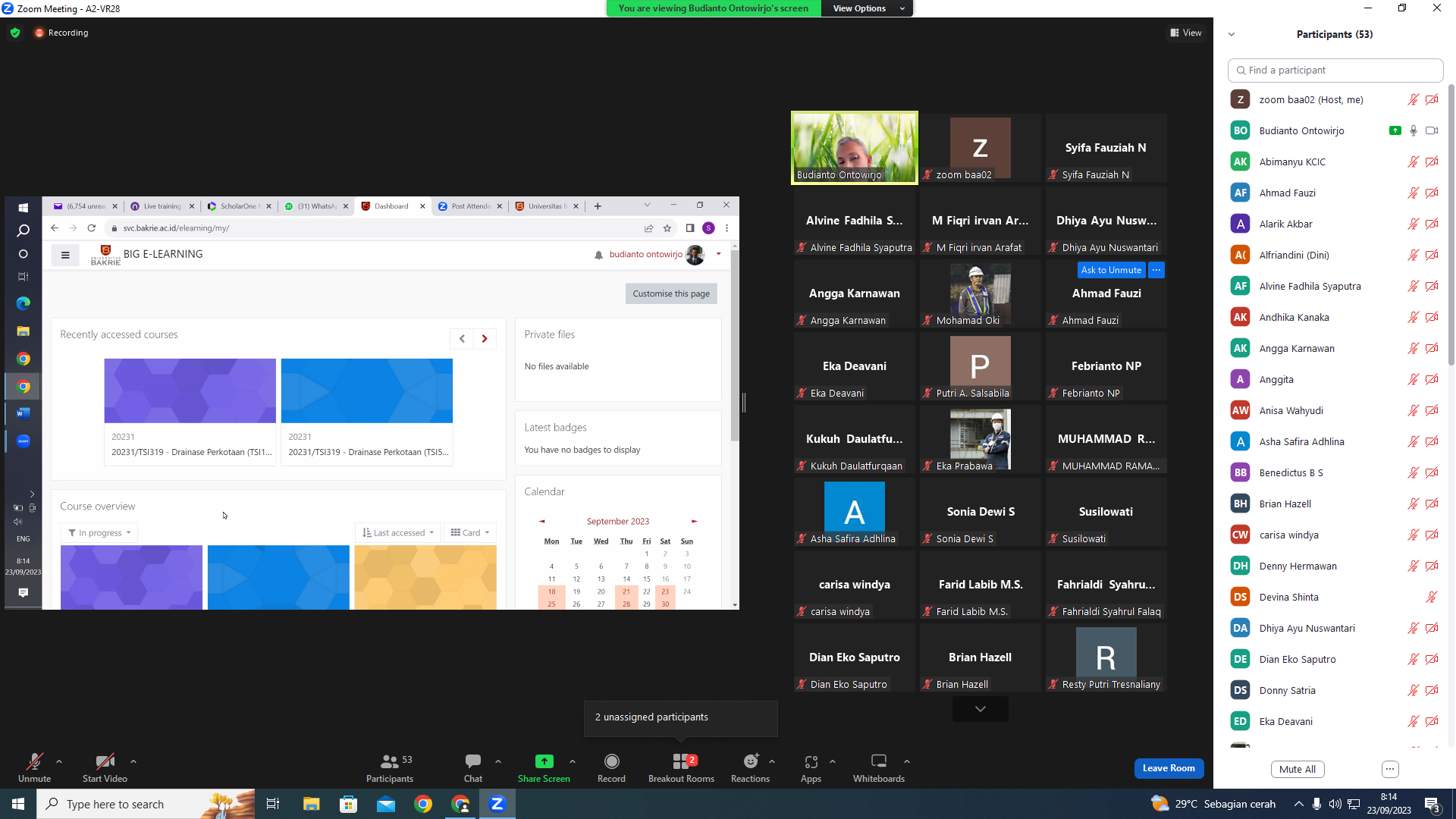Expand the View Options dropdown

(867, 8)
